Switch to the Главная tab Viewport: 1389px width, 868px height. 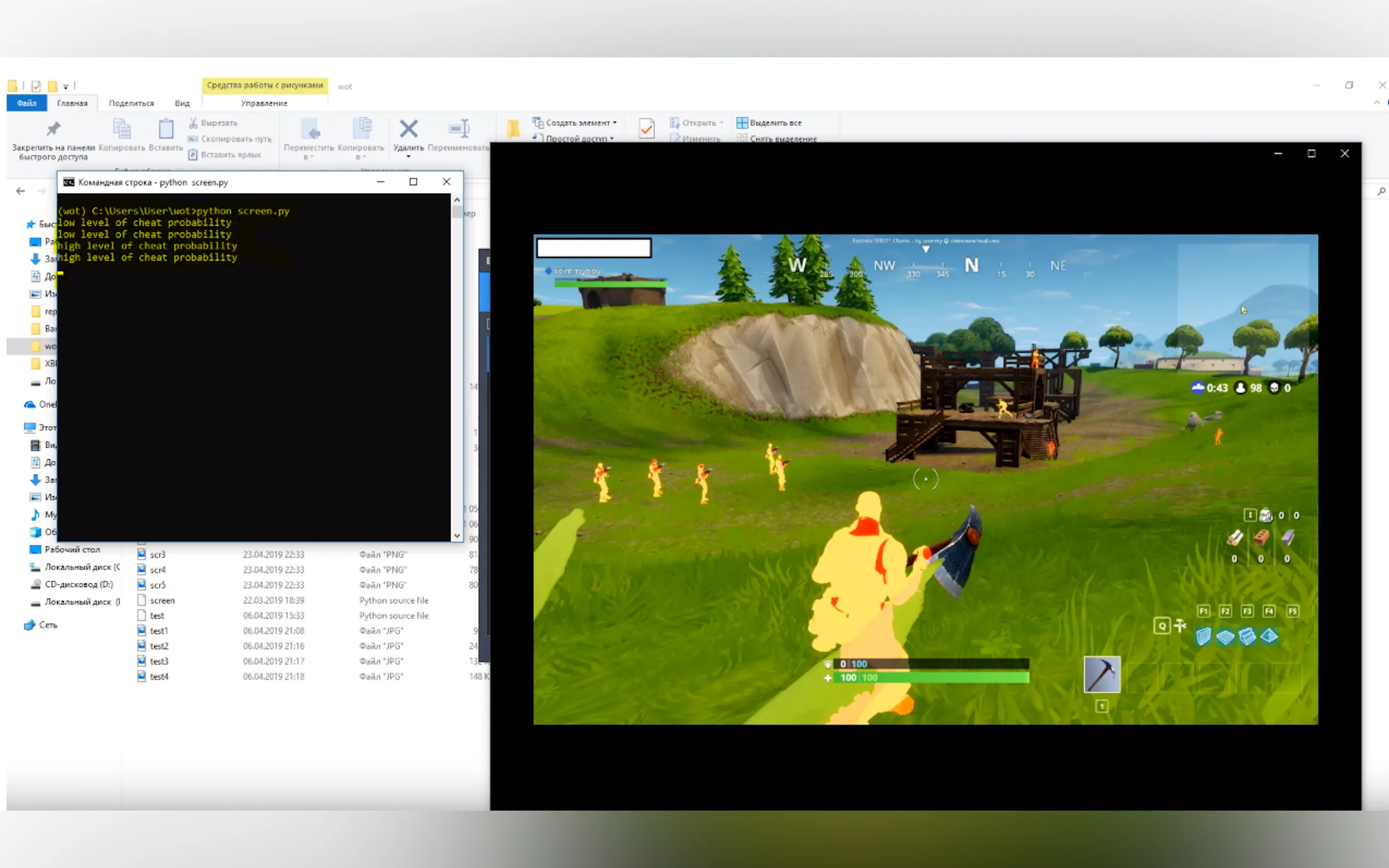click(72, 103)
